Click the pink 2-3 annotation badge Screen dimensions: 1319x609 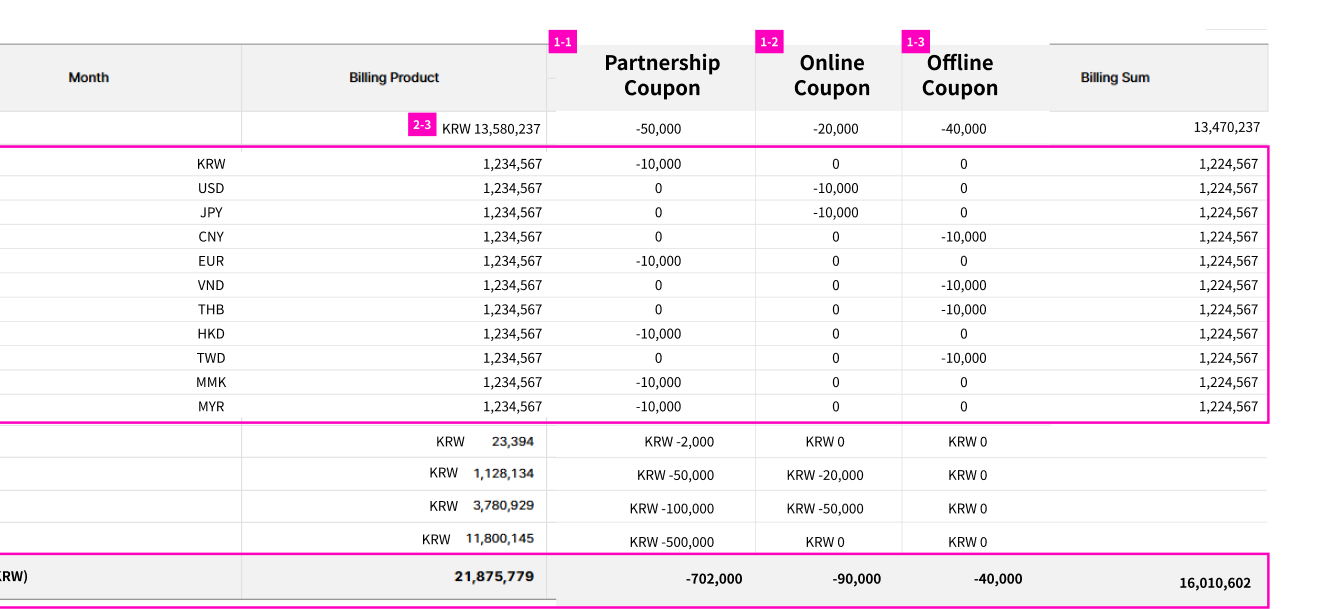[x=421, y=125]
